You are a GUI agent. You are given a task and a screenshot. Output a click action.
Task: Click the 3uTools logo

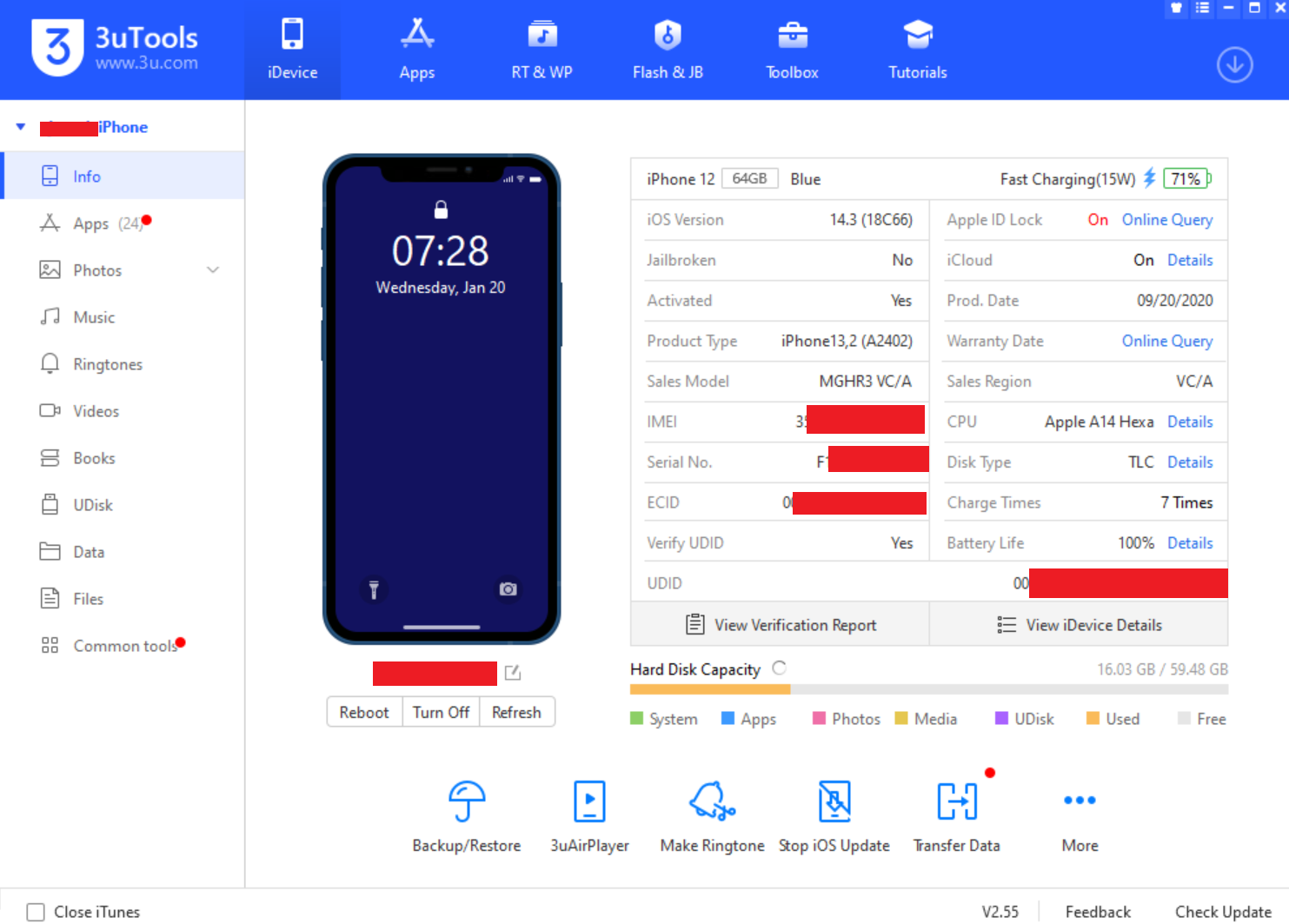[x=115, y=48]
